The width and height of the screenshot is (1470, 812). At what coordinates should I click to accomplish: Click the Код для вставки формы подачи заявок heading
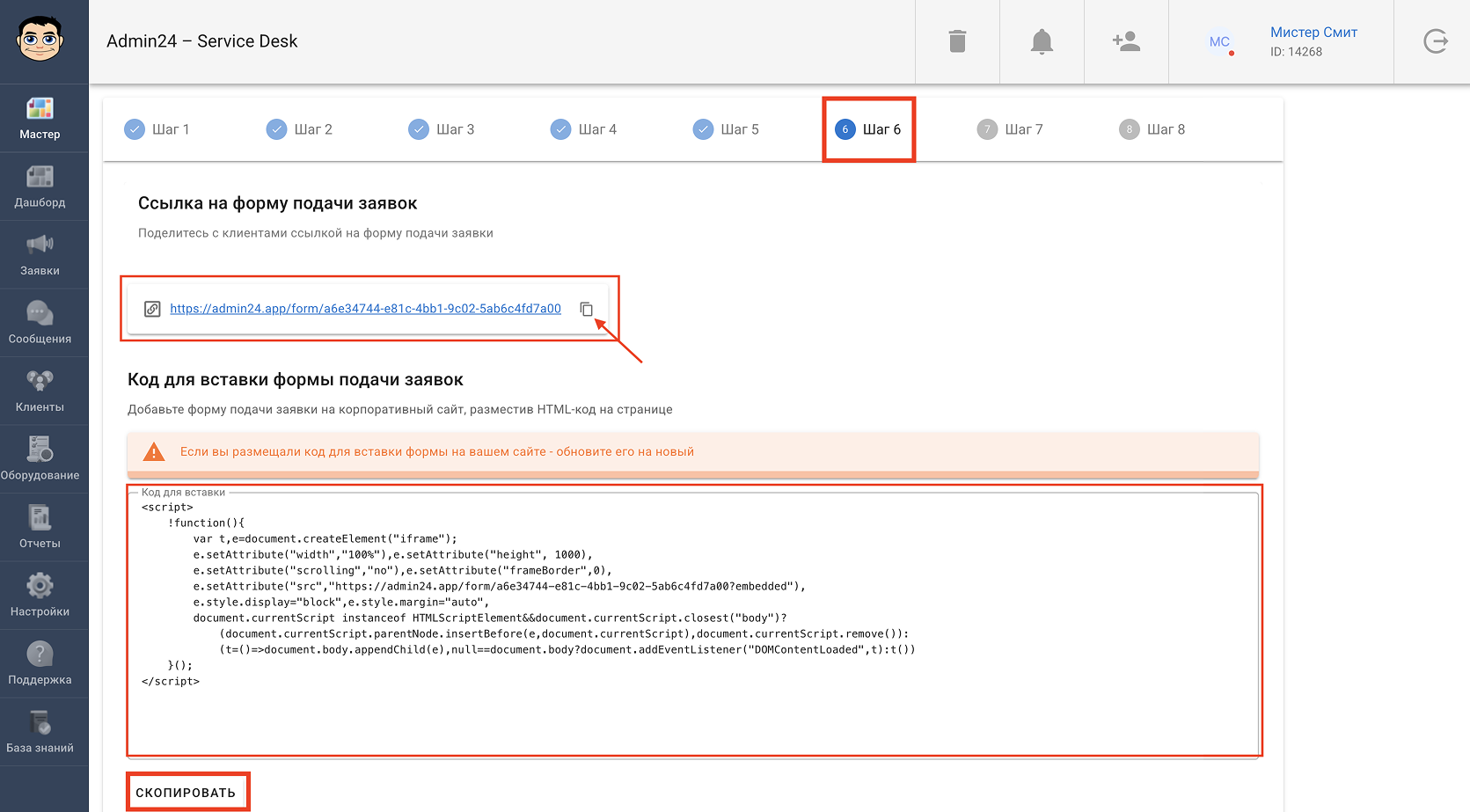[x=296, y=380]
